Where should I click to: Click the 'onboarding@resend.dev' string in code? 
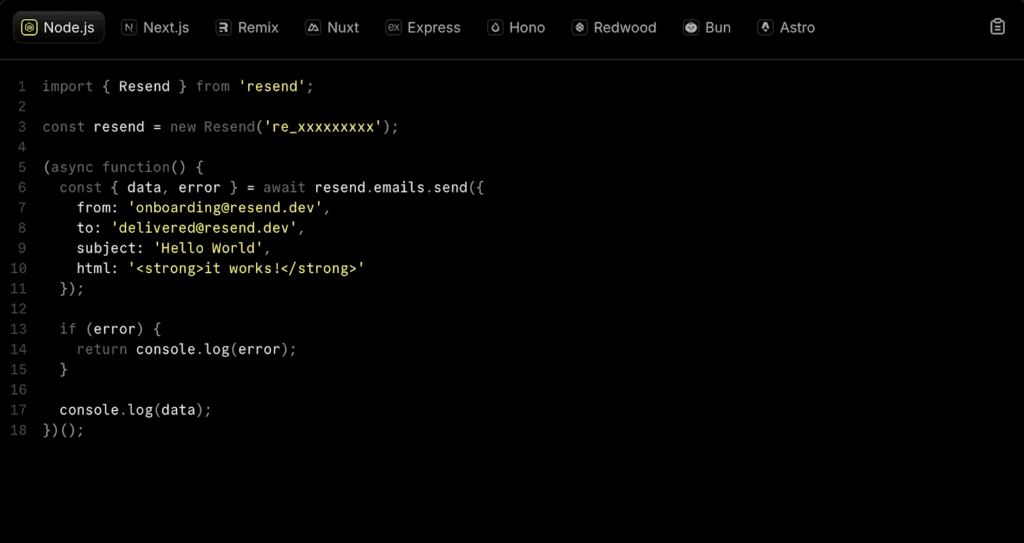(225, 208)
